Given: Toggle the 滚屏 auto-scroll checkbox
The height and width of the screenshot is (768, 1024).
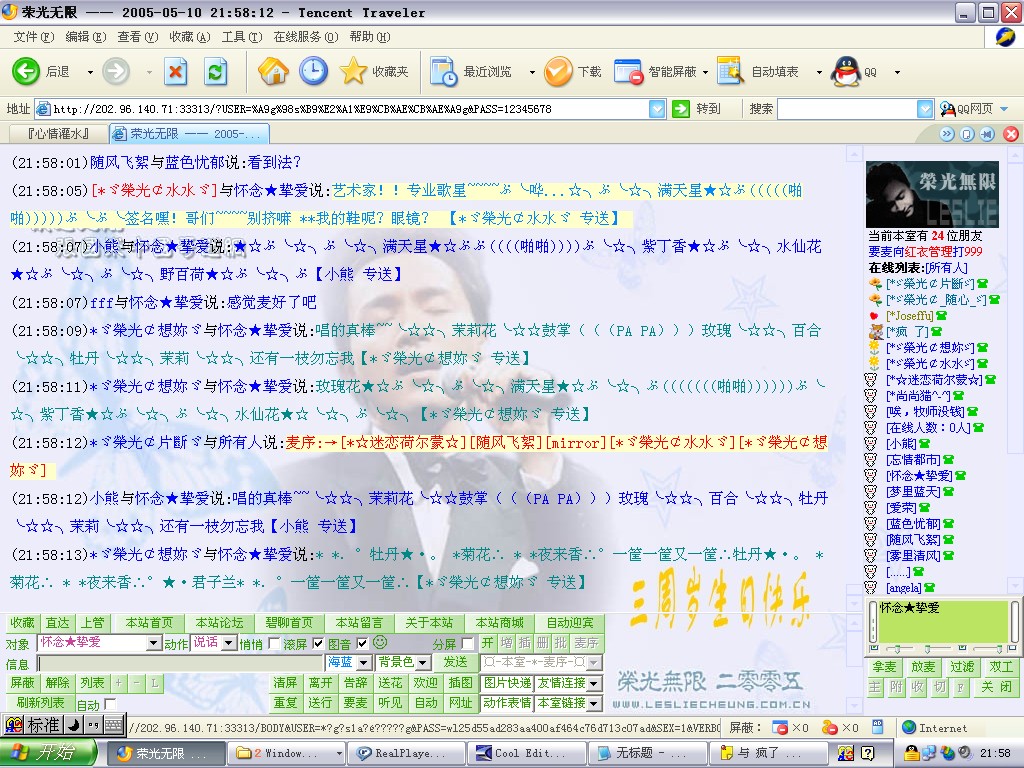Looking at the screenshot, I should 318,644.
